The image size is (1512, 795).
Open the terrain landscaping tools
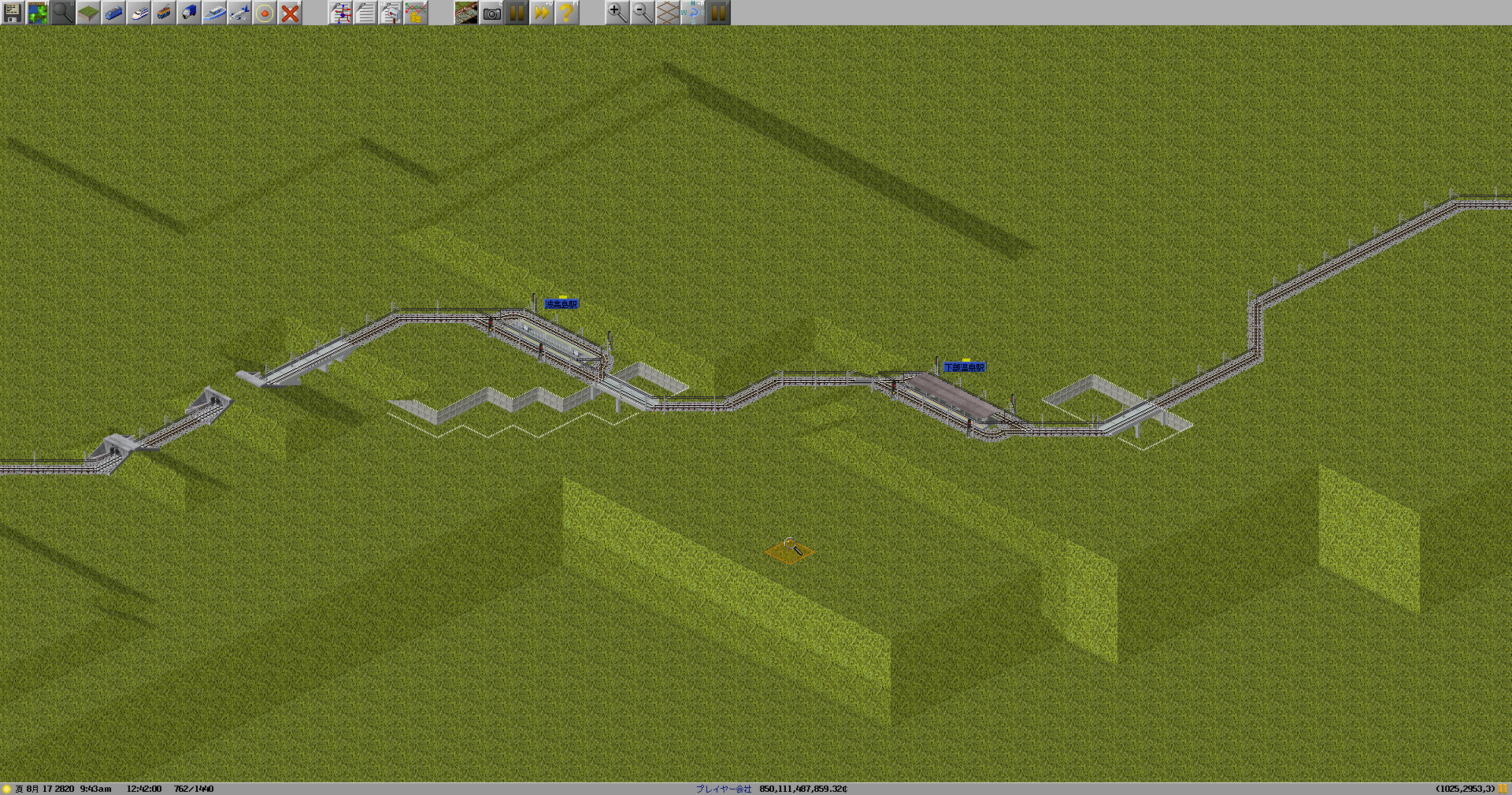(x=88, y=13)
